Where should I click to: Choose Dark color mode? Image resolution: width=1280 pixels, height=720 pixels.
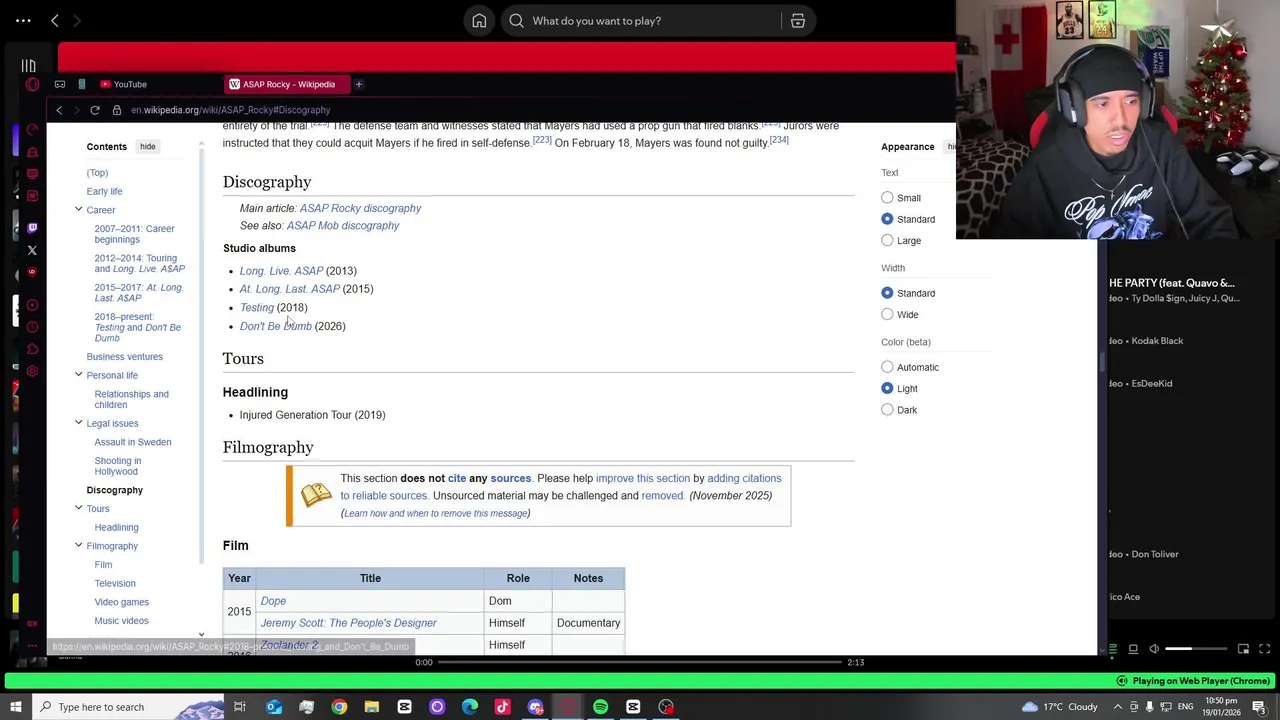click(887, 410)
